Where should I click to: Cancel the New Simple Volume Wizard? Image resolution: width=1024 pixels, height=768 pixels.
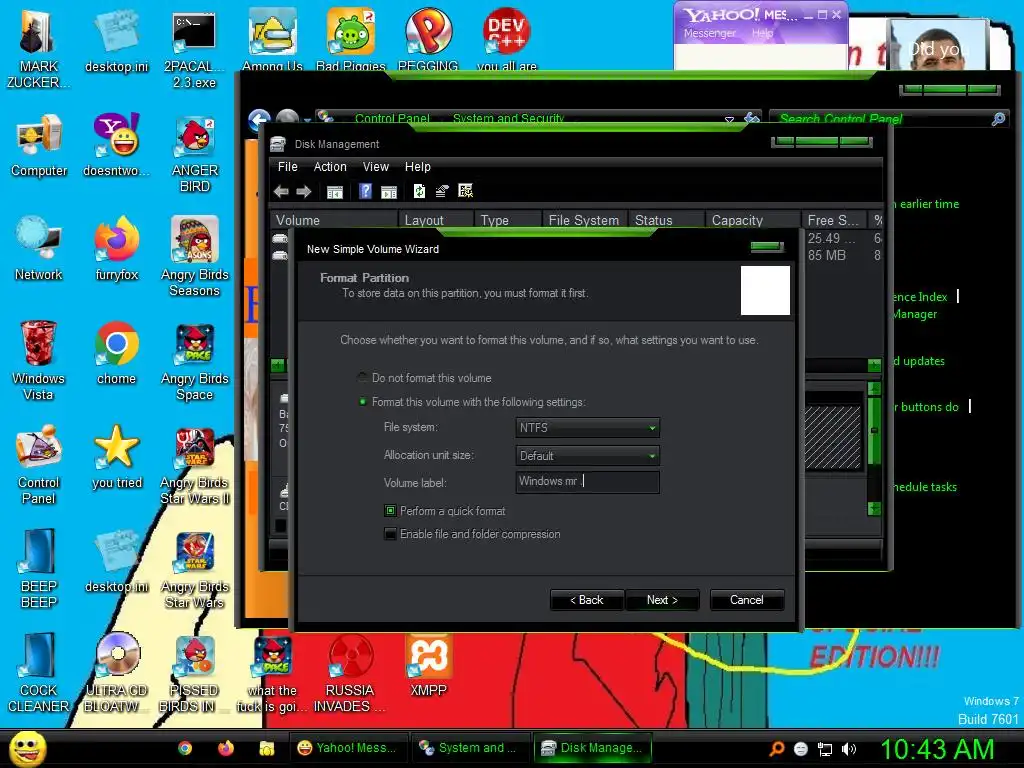[746, 600]
